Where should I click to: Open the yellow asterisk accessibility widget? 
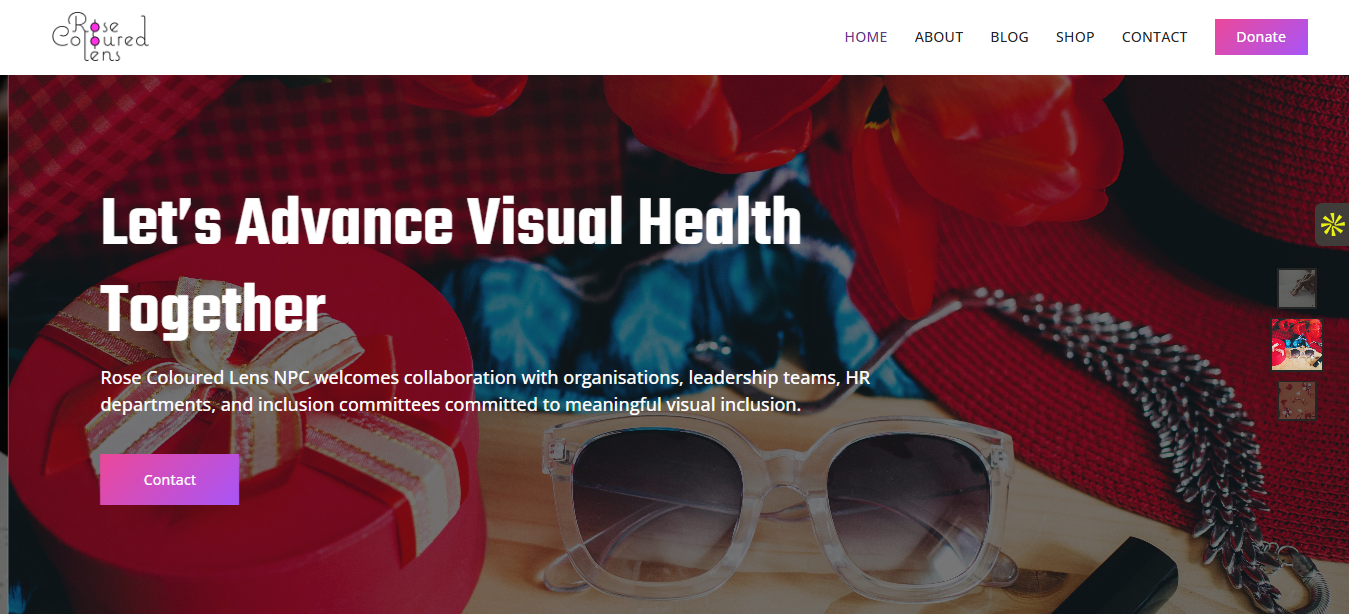[x=1332, y=224]
